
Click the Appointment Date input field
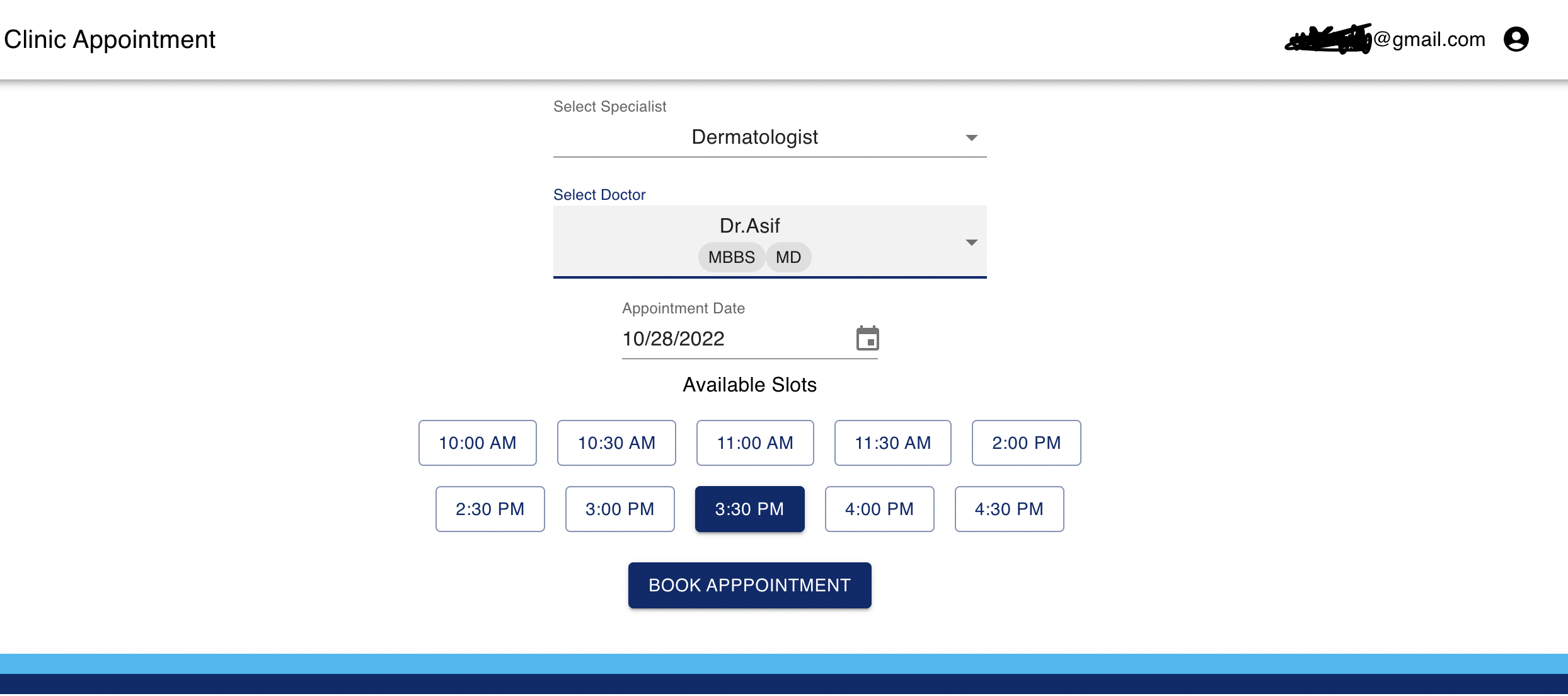point(725,339)
